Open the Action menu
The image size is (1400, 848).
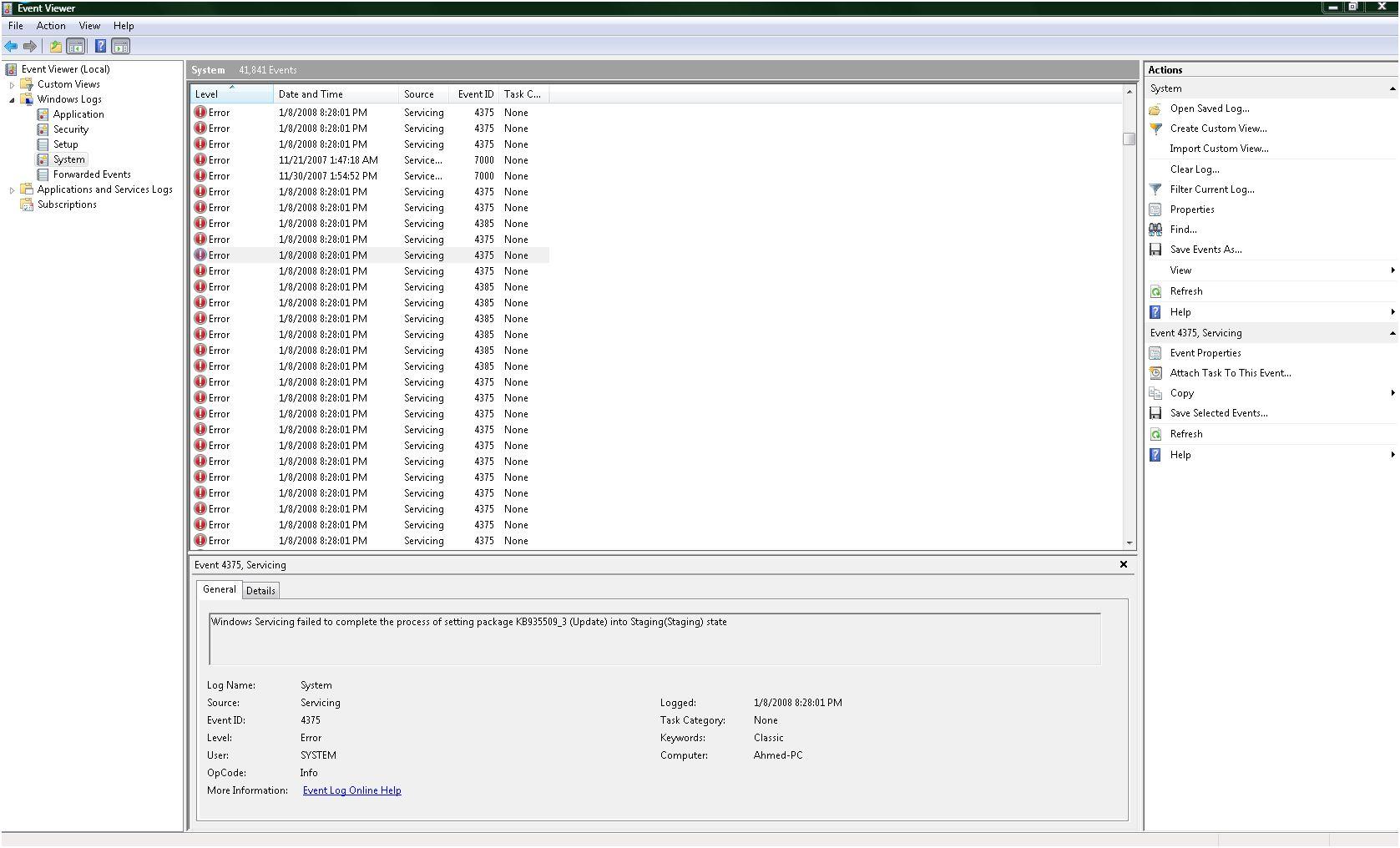point(51,26)
